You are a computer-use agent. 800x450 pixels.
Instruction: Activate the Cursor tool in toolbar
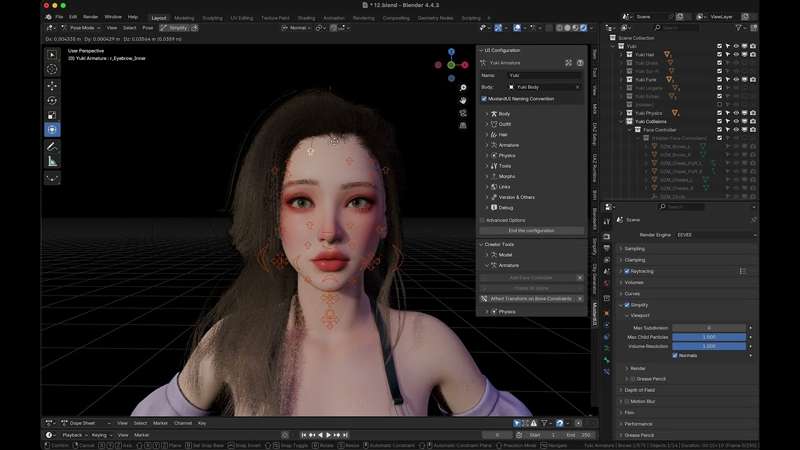click(x=52, y=69)
